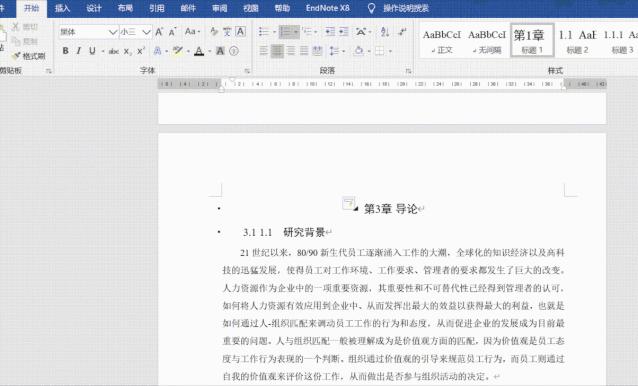Image resolution: width=638 pixels, height=386 pixels.
Task: Switch to the 插入 (Insert) tab
Action: click(62, 8)
